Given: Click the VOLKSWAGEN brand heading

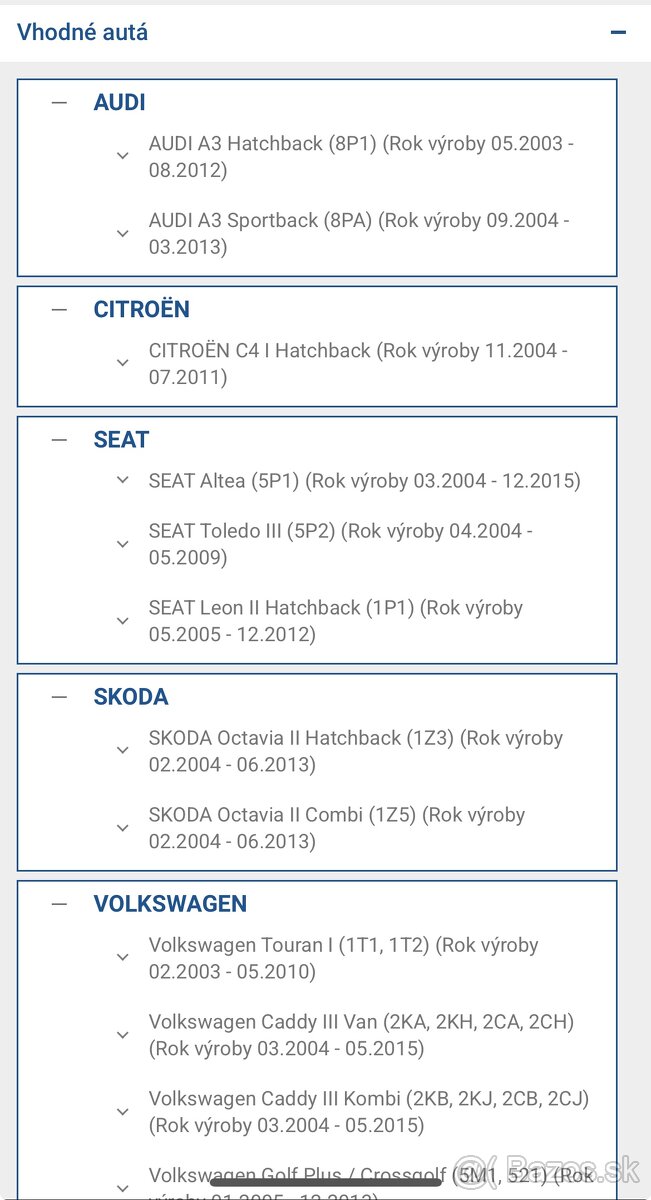Looking at the screenshot, I should pos(170,903).
